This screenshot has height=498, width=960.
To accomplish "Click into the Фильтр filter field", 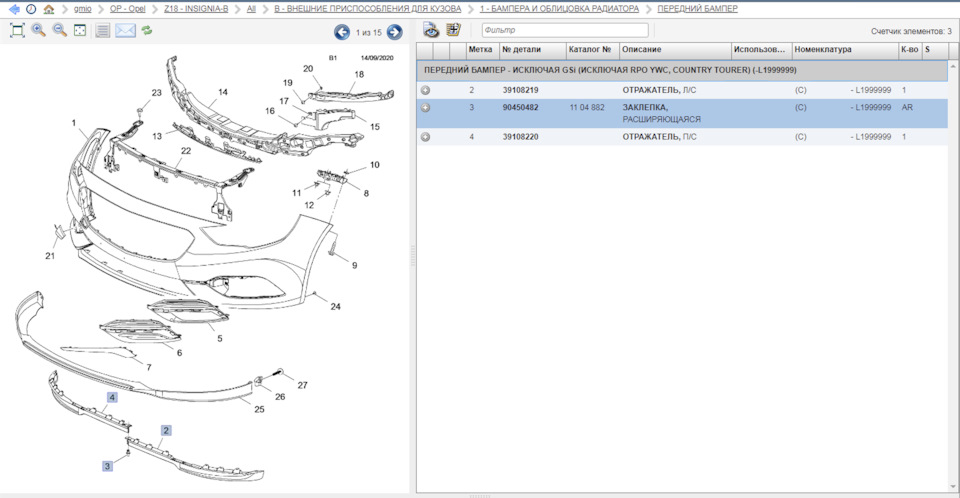I will (564, 30).
